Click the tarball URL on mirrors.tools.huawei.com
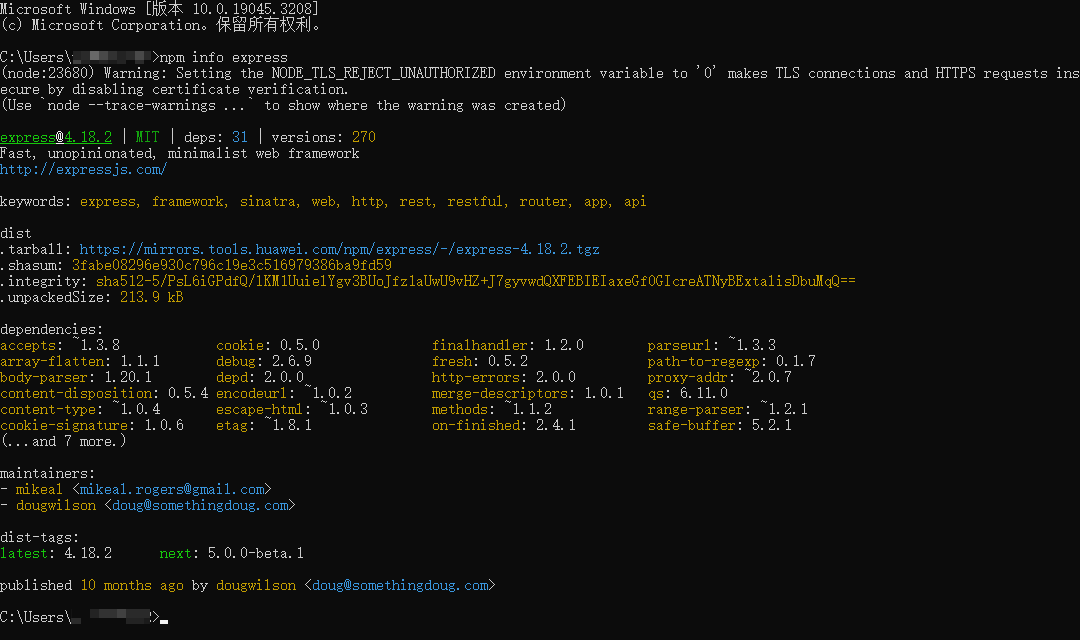Screen dimensions: 1080x640 pos(339,249)
